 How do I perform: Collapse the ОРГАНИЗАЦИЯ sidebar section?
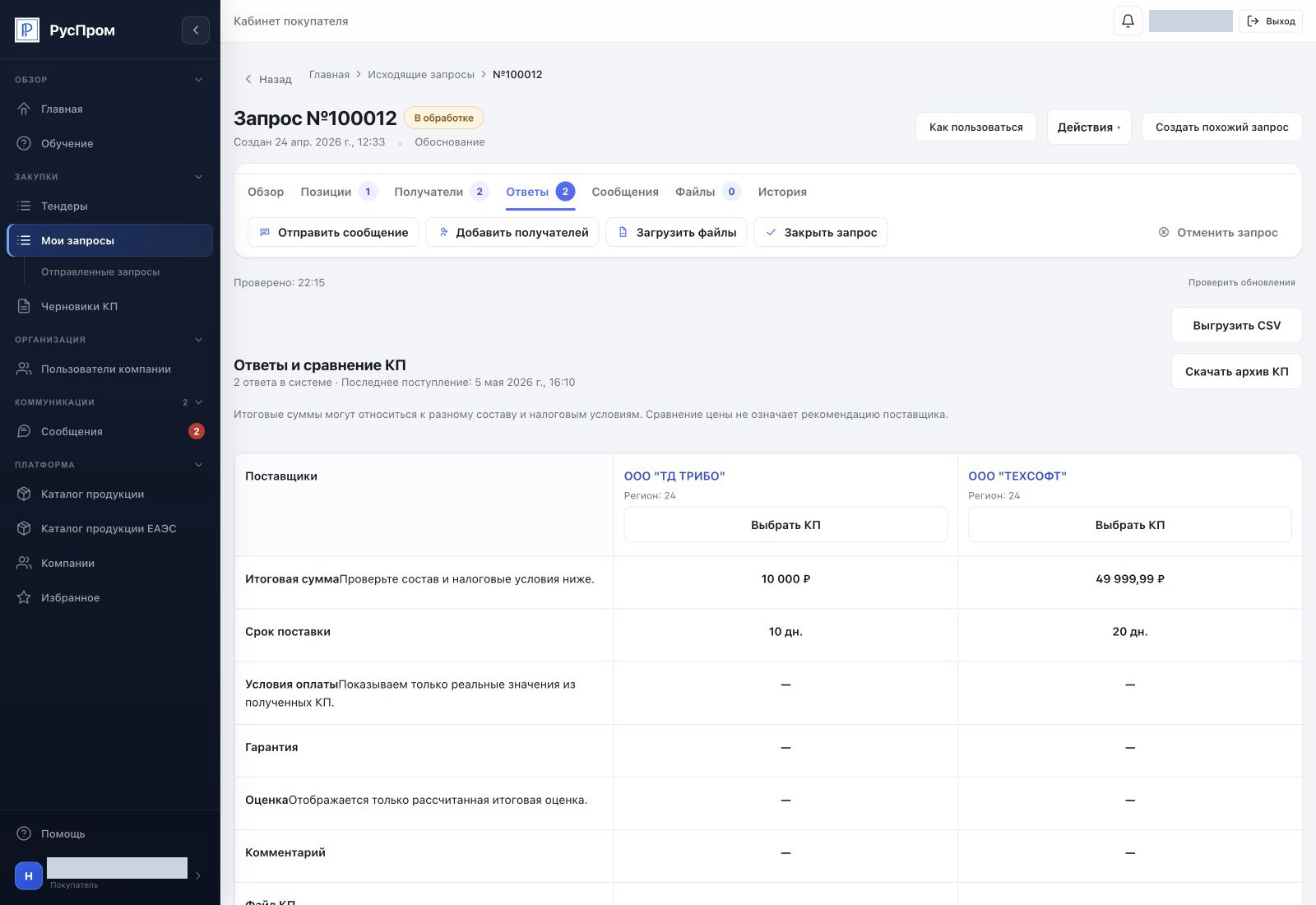[198, 340]
